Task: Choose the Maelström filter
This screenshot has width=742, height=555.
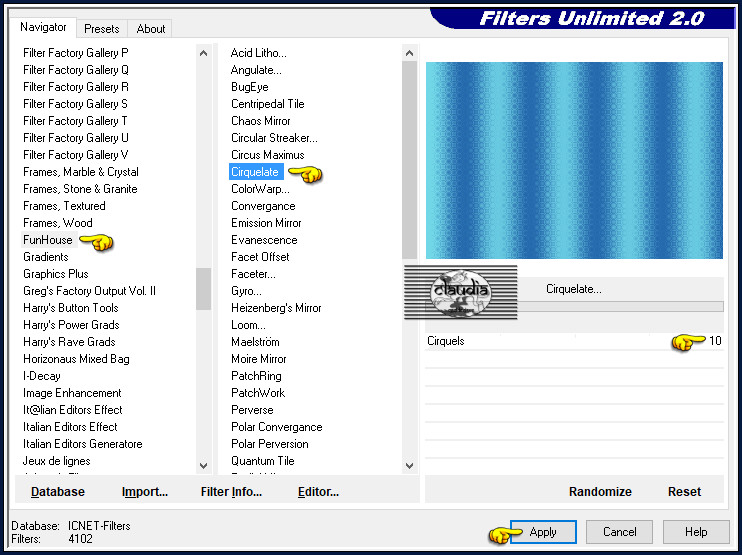Action: (x=255, y=342)
